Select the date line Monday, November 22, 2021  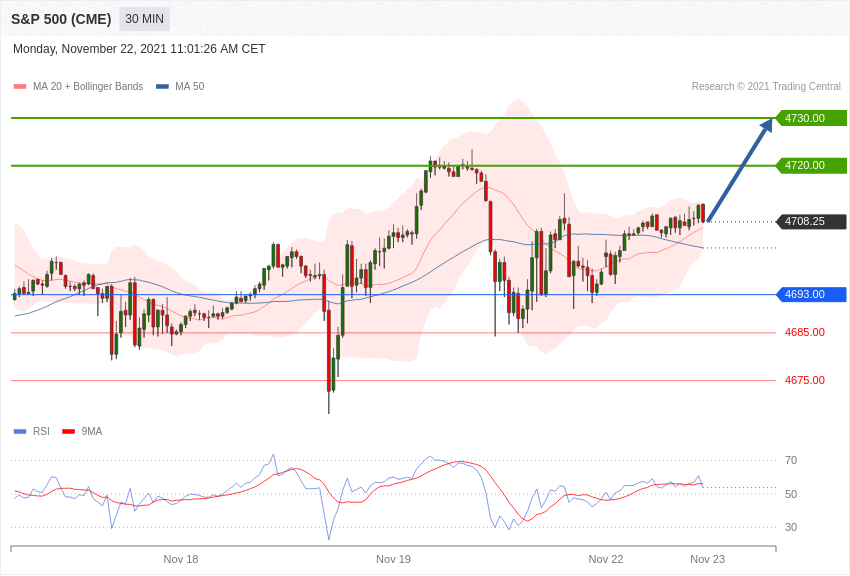(x=139, y=49)
